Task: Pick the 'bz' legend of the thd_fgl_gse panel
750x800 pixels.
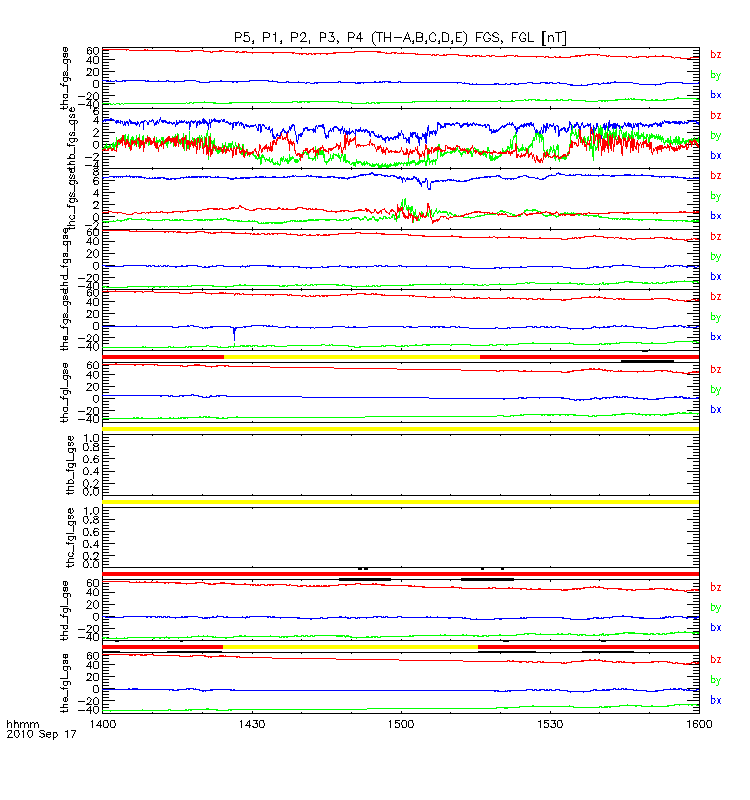Action: 715,587
